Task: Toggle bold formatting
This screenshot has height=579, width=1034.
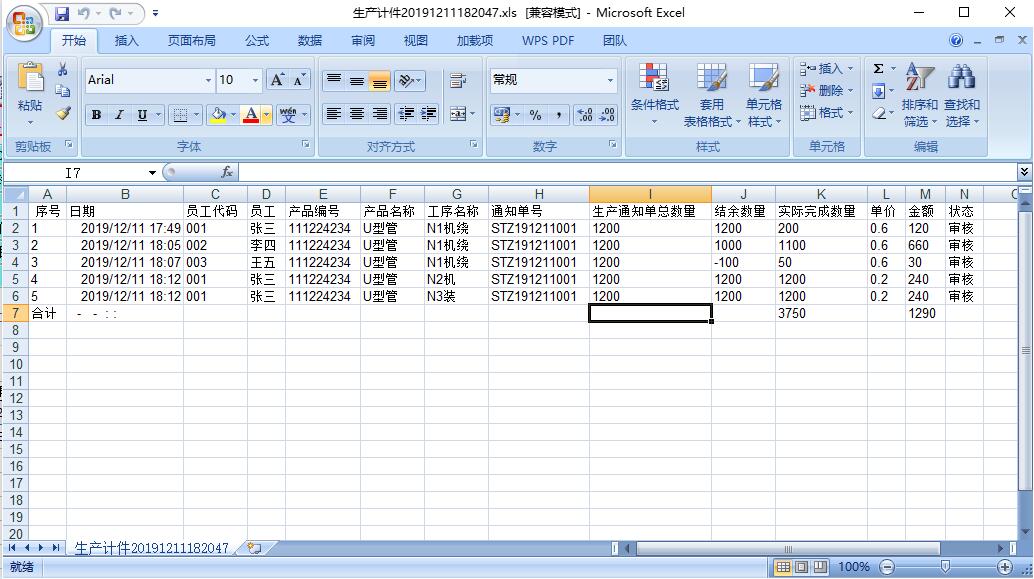Action: point(96,115)
